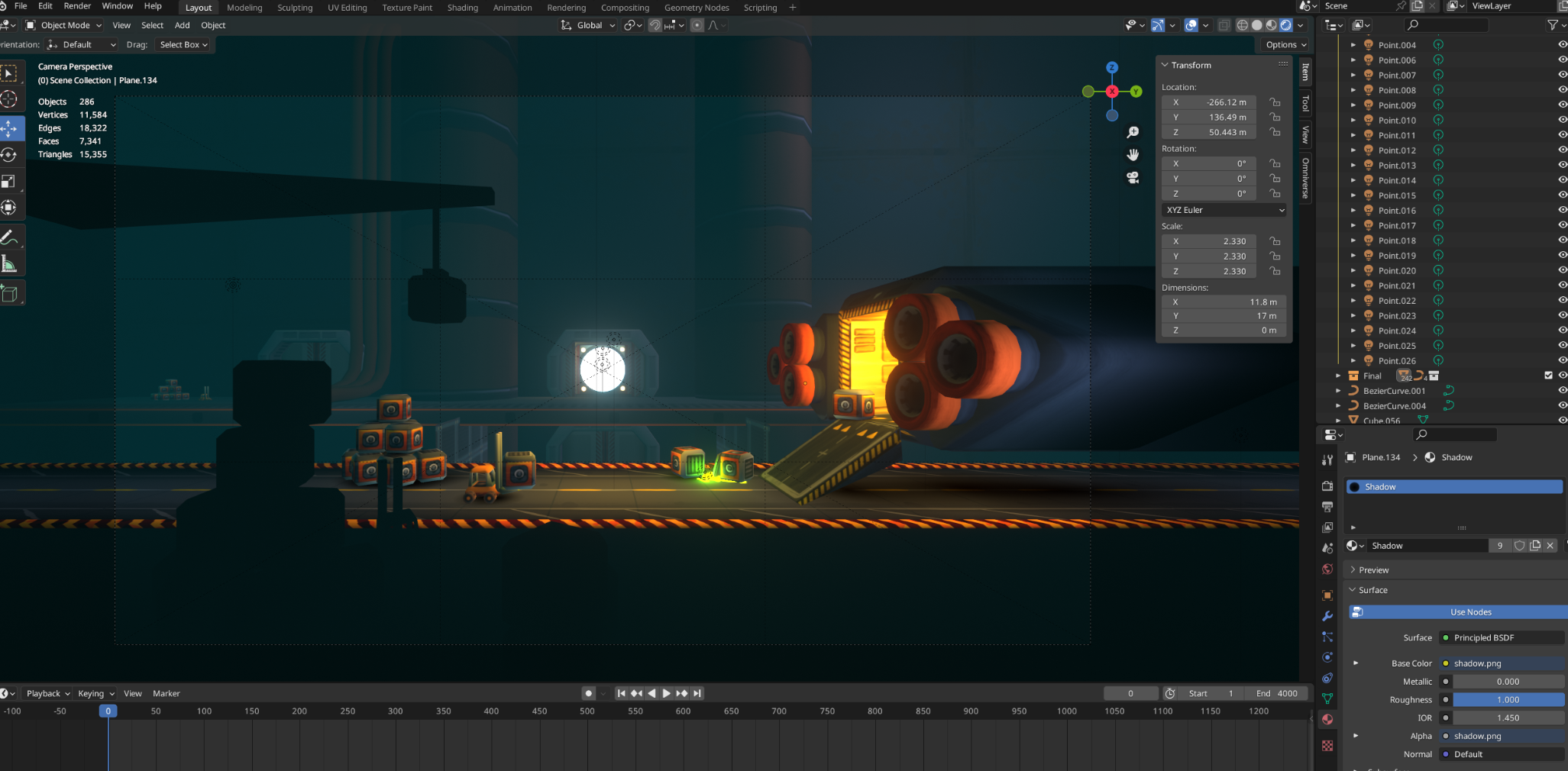This screenshot has width=1568, height=771.
Task: Click the zoom magnifier viewport icon
Action: pos(1133,132)
